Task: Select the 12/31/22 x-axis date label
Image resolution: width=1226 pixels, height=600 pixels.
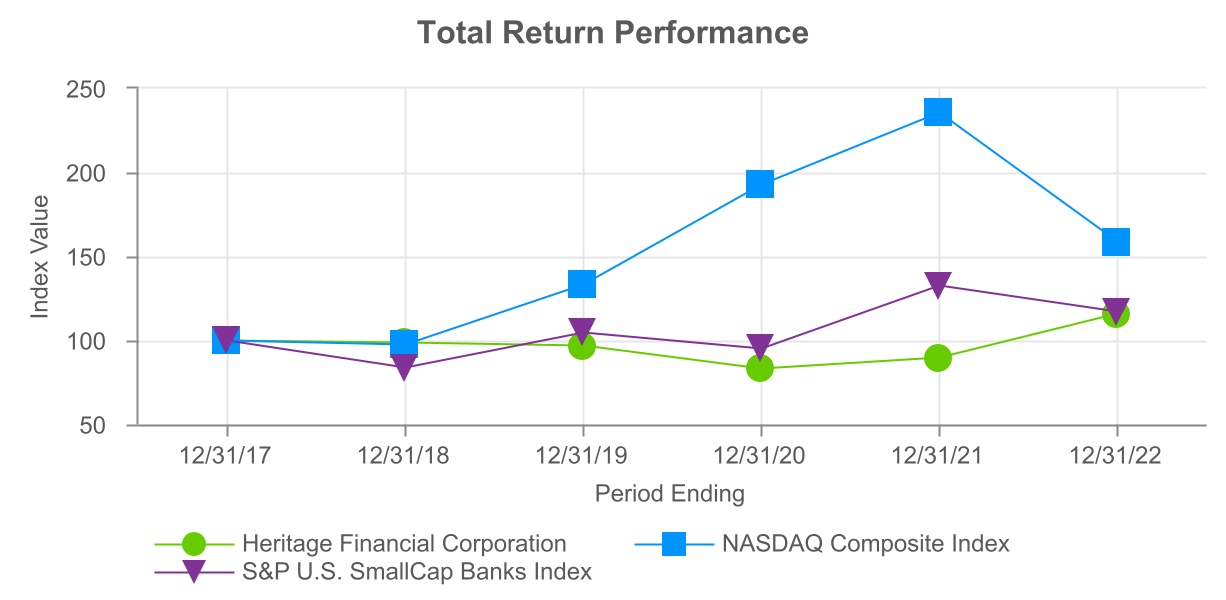Action: click(x=1115, y=453)
